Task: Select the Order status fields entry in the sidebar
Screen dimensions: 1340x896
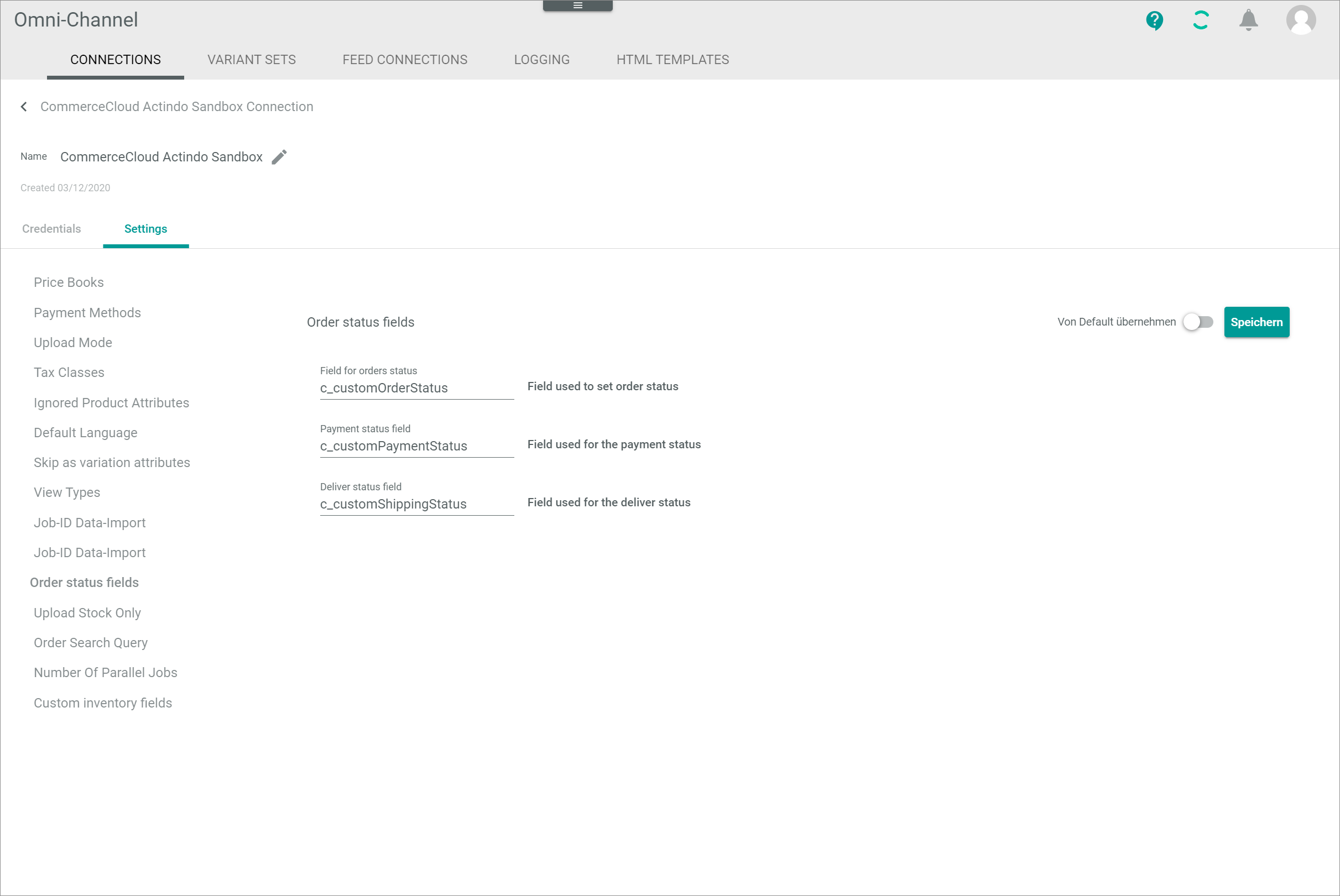Action: 84,582
